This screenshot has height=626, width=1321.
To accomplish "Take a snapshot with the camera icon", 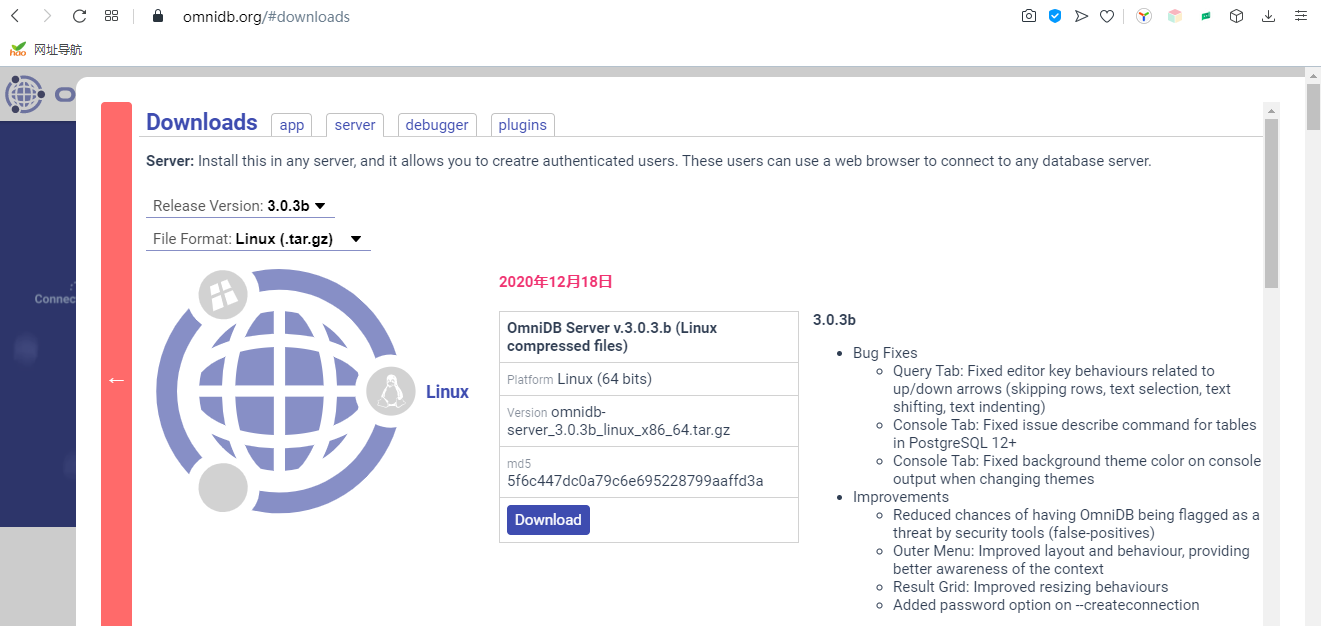I will pos(1028,16).
